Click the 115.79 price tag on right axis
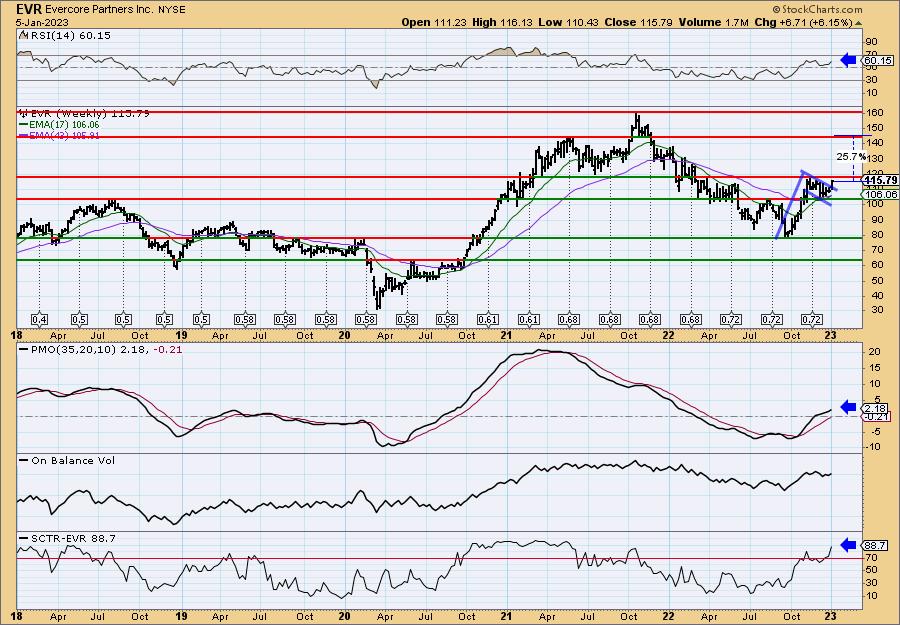This screenshot has height=625, width=900. 880,180
